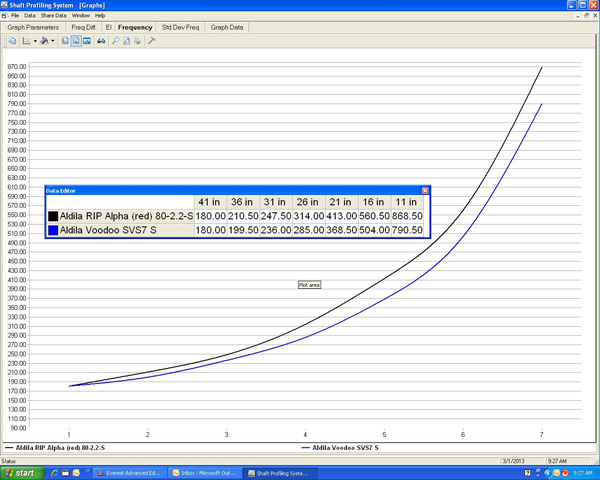The width and height of the screenshot is (600, 480).
Task: Close the Data Editor panel
Action: point(425,191)
